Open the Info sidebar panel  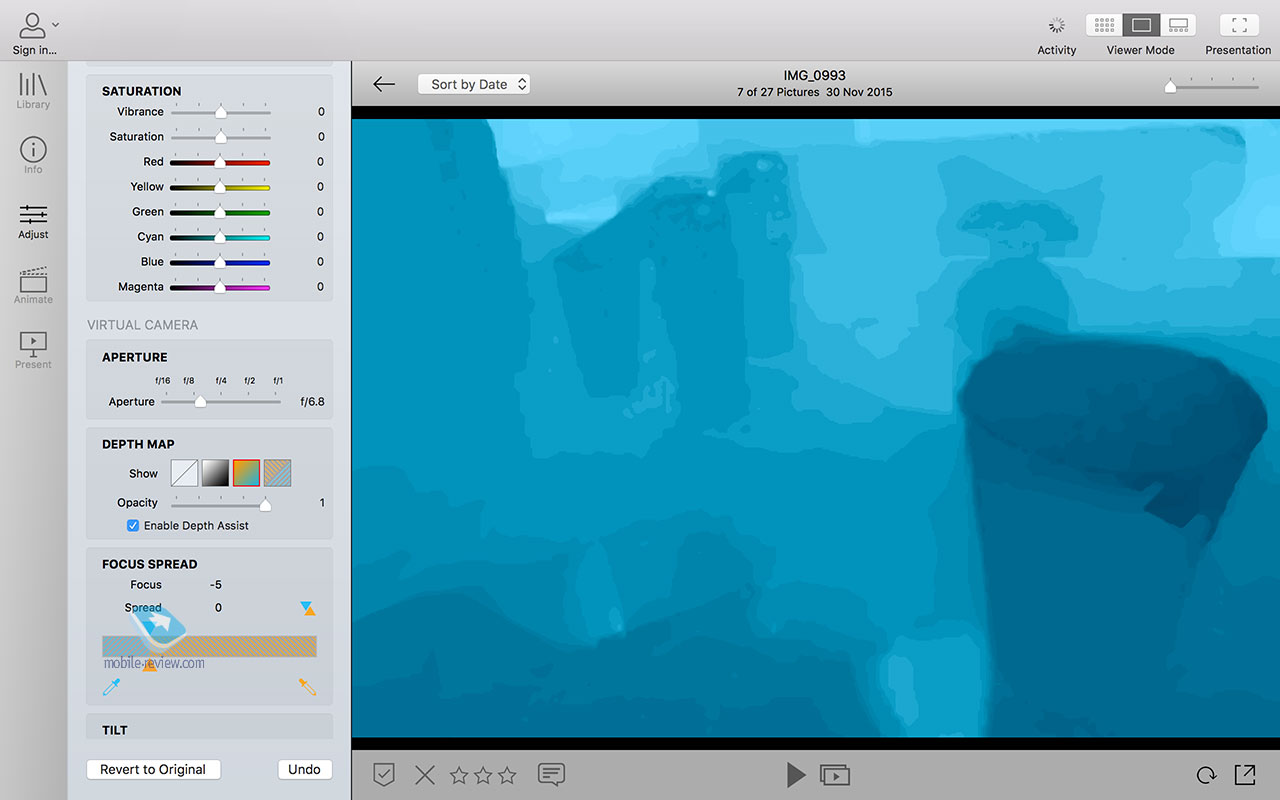(x=33, y=155)
